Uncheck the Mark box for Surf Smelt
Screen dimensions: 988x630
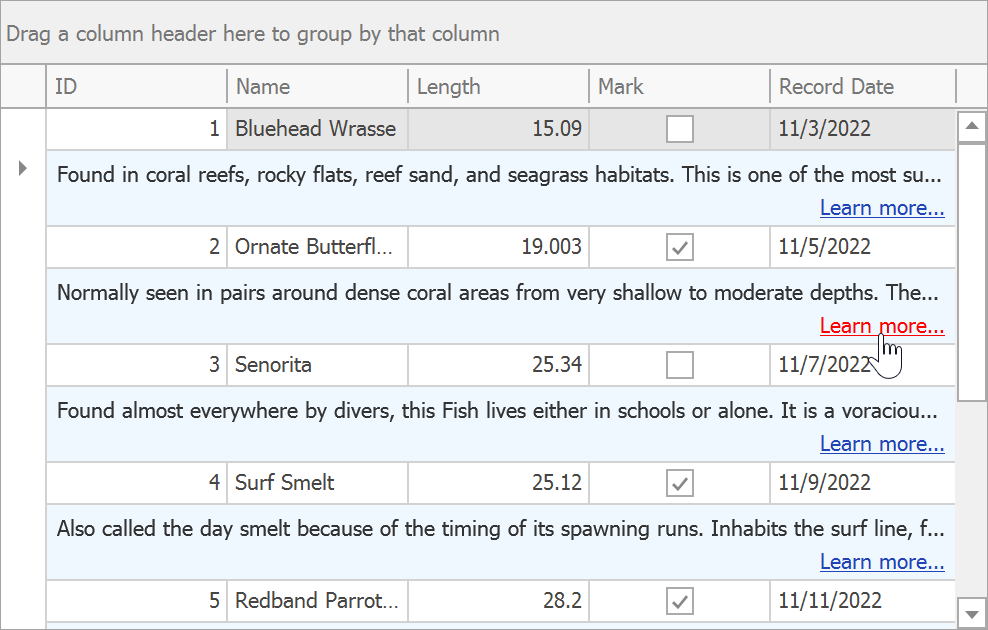click(x=680, y=483)
